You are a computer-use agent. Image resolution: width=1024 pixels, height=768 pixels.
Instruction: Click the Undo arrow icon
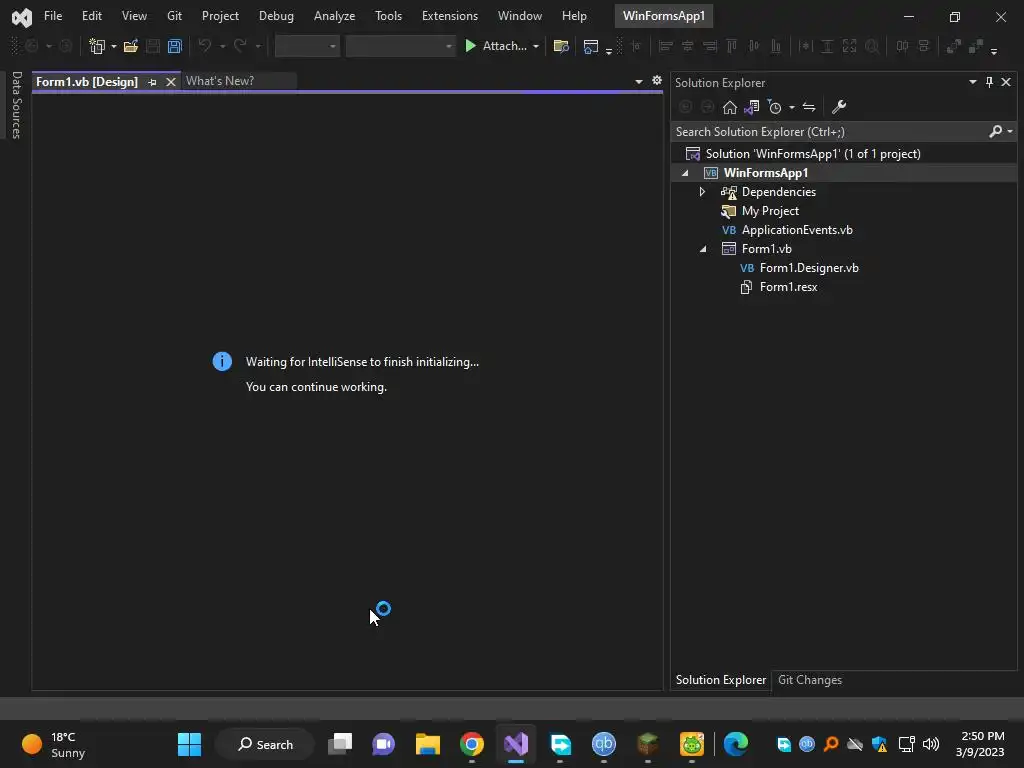205,46
